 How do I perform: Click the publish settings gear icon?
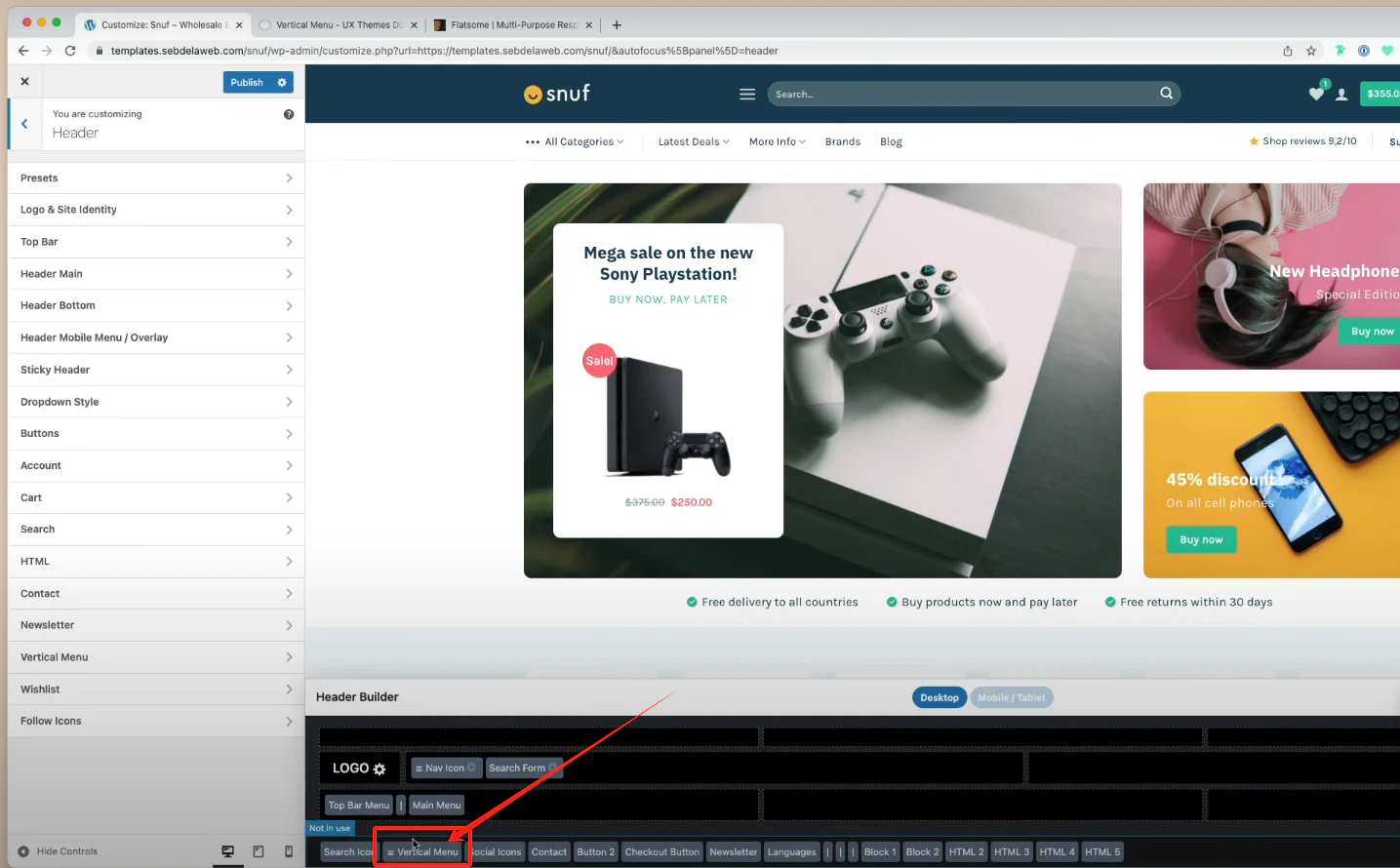pos(282,83)
